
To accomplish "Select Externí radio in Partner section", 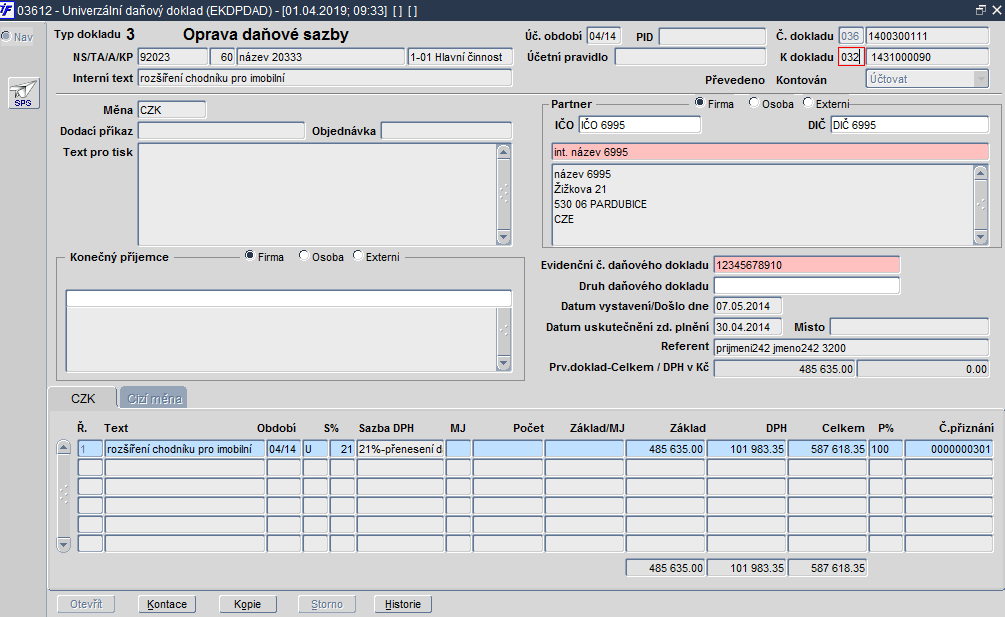I will 808,104.
